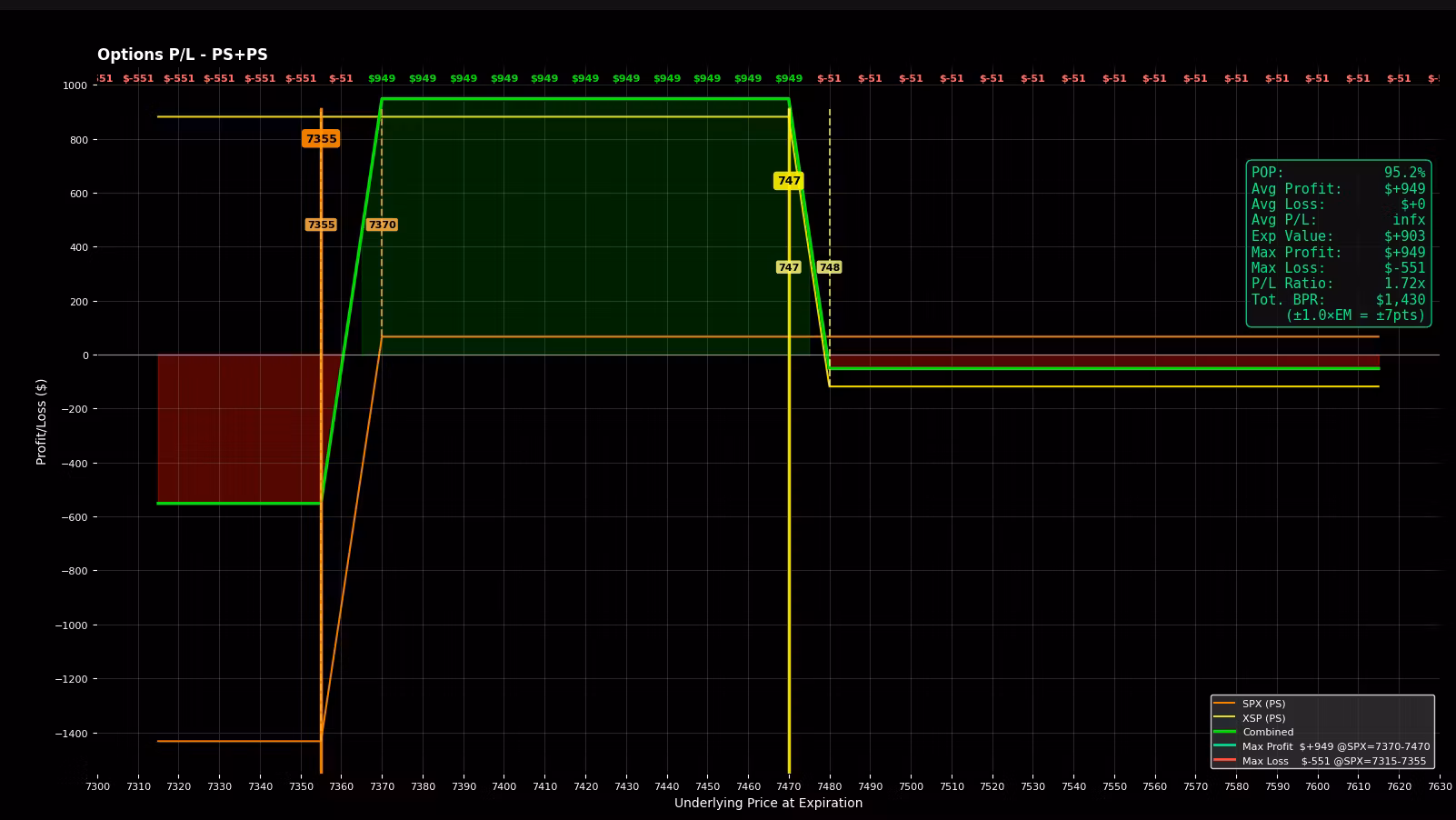
Task: Click the −1000 tick on the y-axis
Action: (72, 625)
